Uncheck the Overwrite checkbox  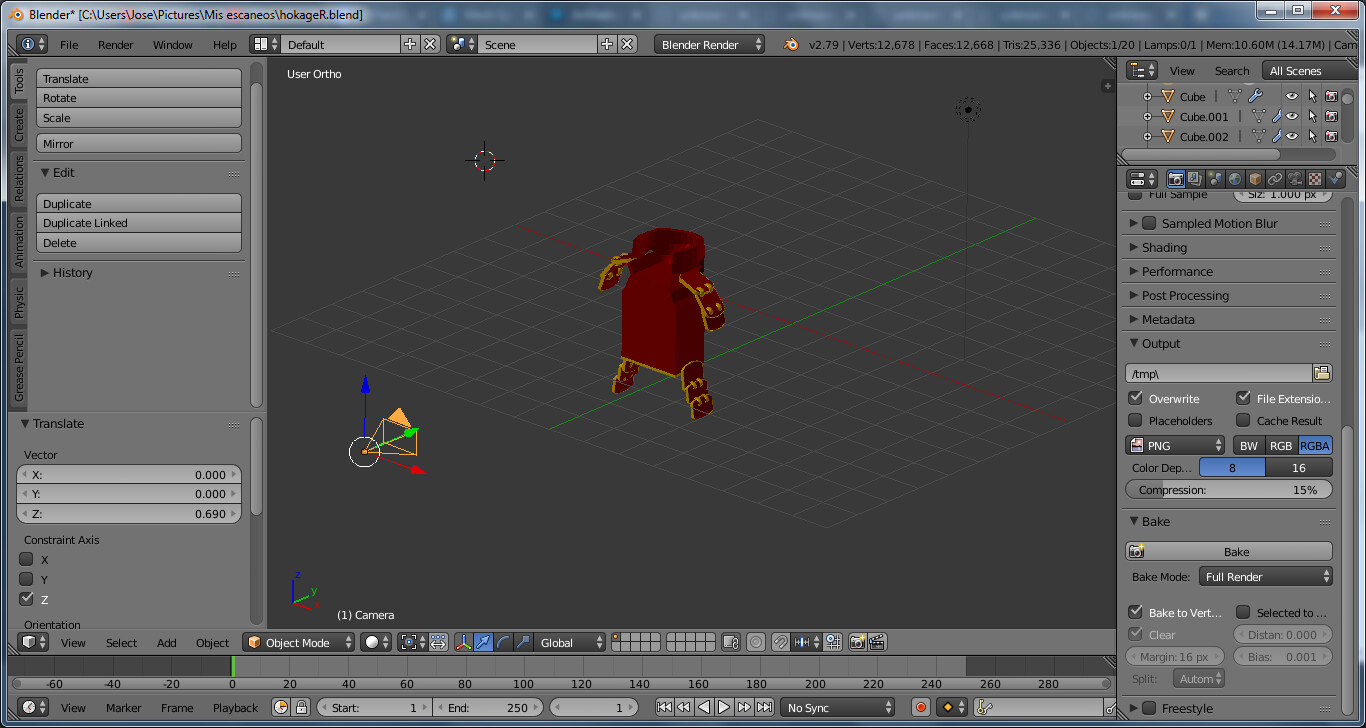[x=1135, y=398]
